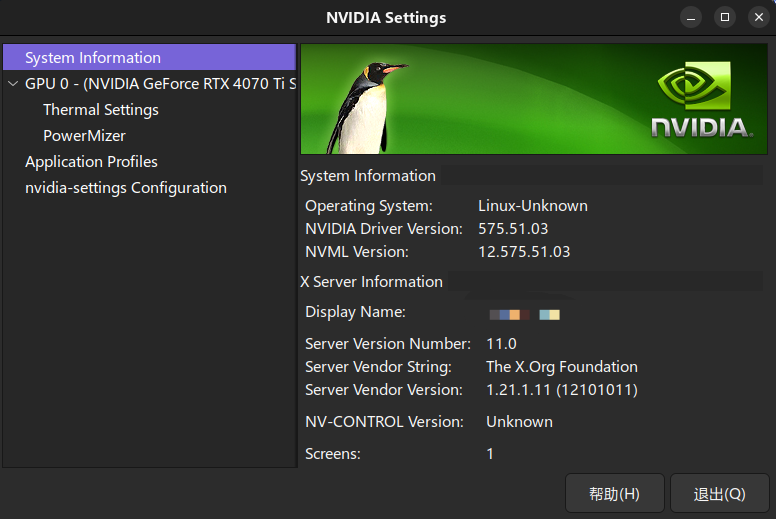Click the Linux-Unknown operating system value
Screen dimensions: 776x519
pyautogui.click(x=533, y=206)
